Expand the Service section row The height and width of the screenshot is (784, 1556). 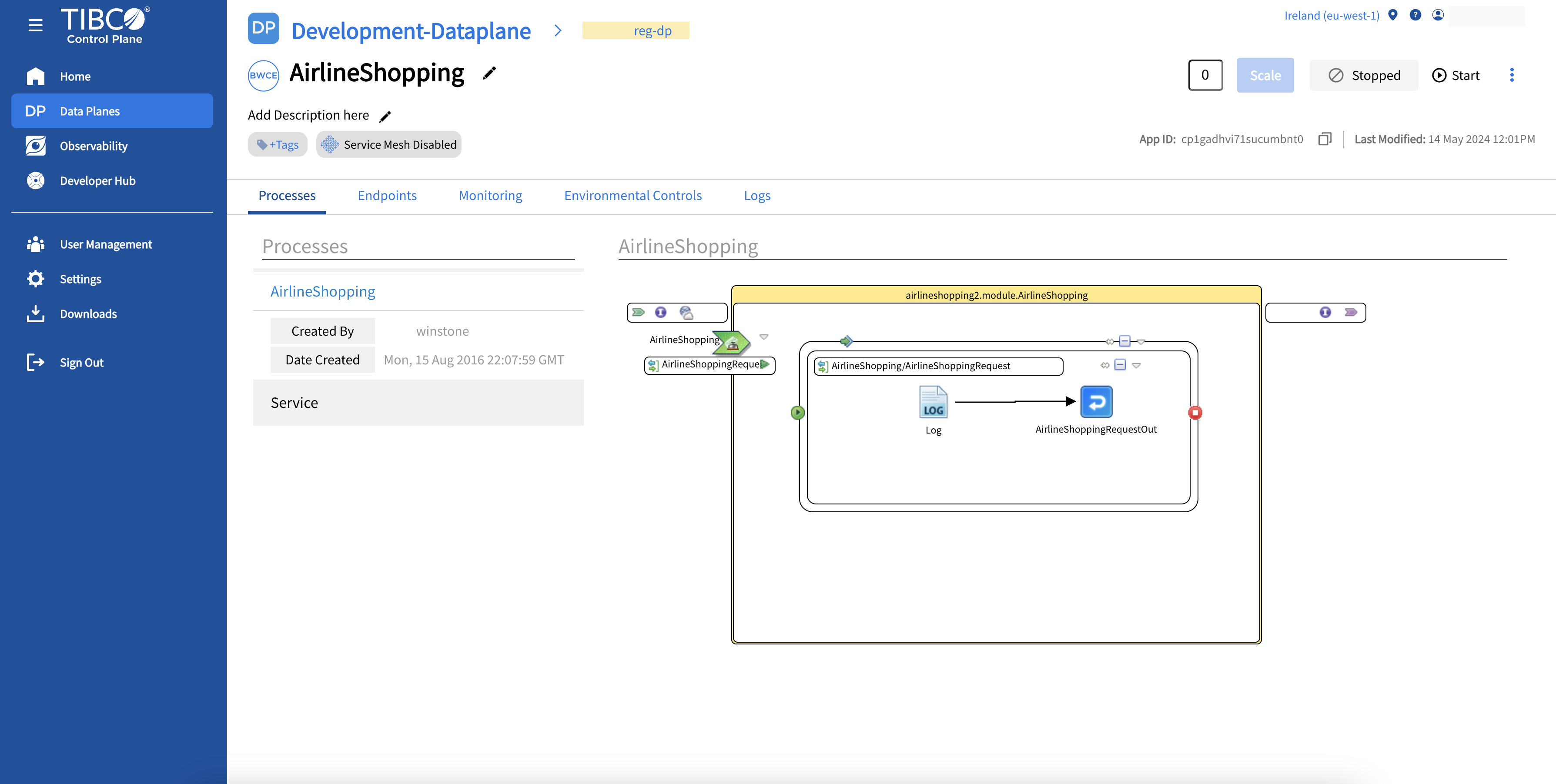point(418,403)
